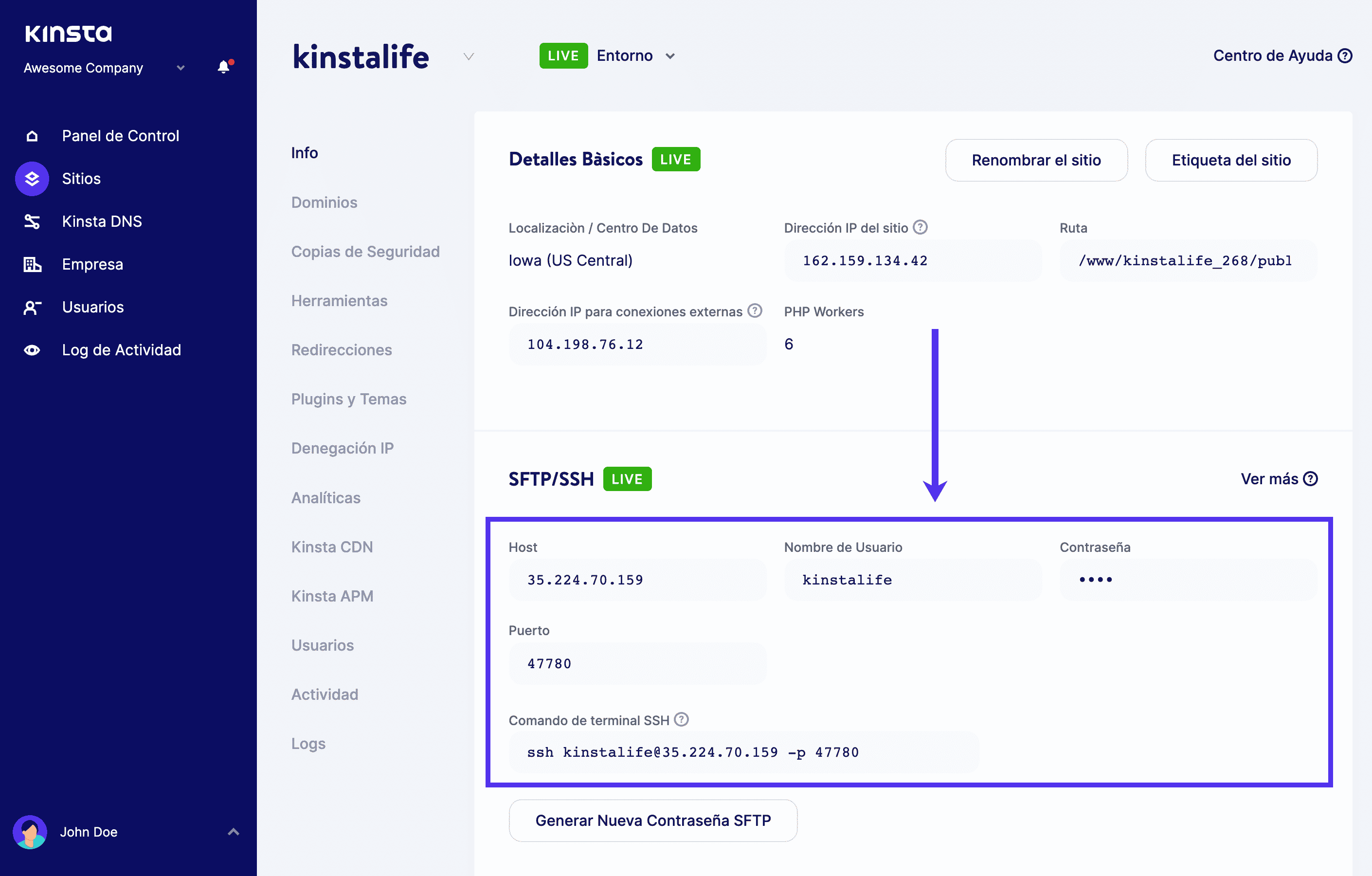The height and width of the screenshot is (876, 1372).
Task: Click help icon beside Comando de terminal SSH
Action: (682, 719)
